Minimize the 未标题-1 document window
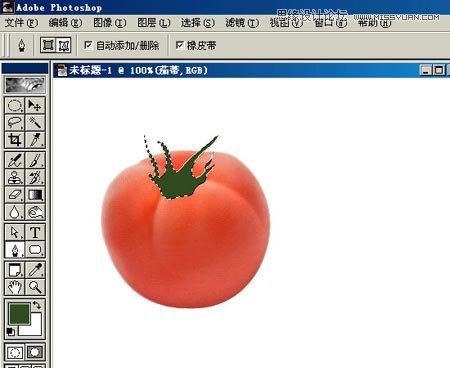450x368 pixels. click(426, 70)
